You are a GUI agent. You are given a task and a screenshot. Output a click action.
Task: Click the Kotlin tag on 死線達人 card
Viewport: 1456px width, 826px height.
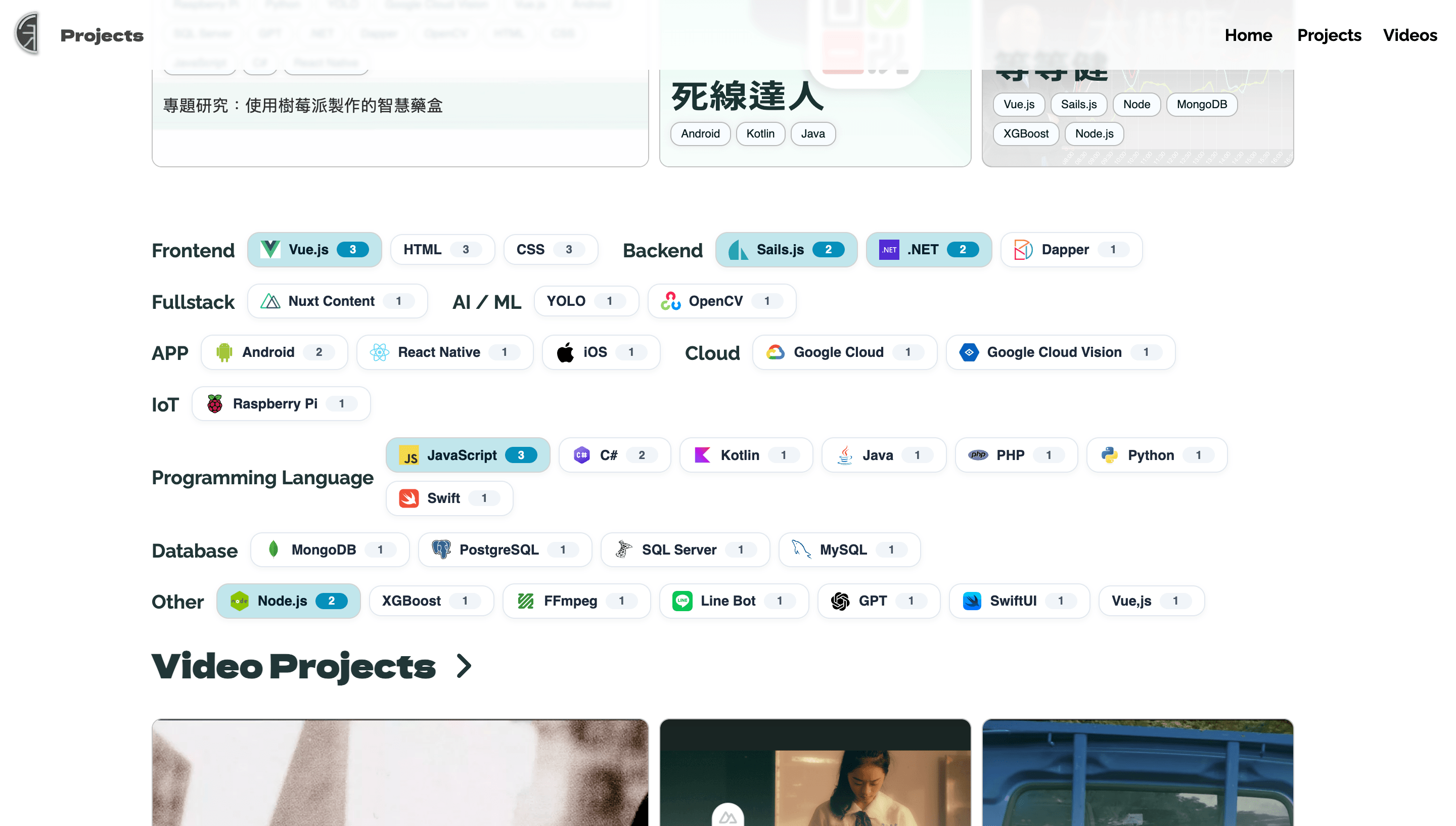[760, 134]
